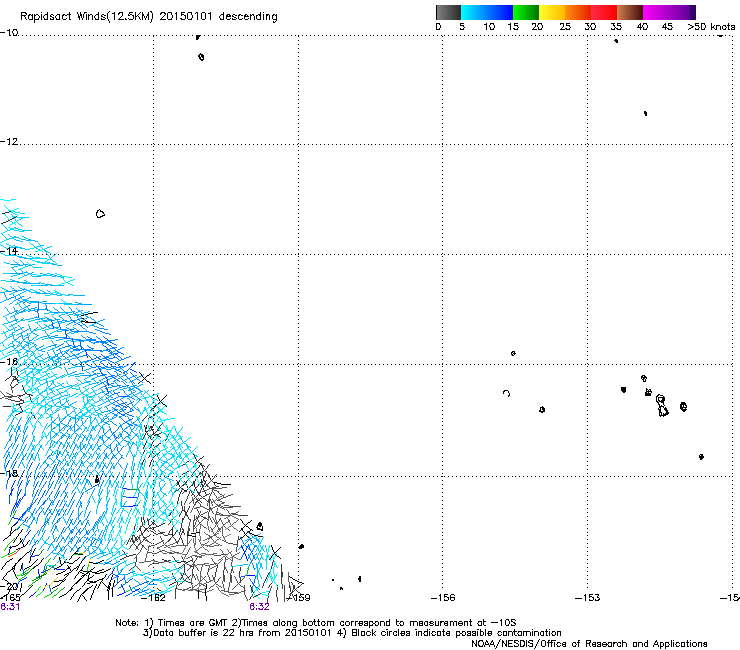Click the magenta 40-45 knots color band
This screenshot has width=740, height=650.
coord(656,12)
